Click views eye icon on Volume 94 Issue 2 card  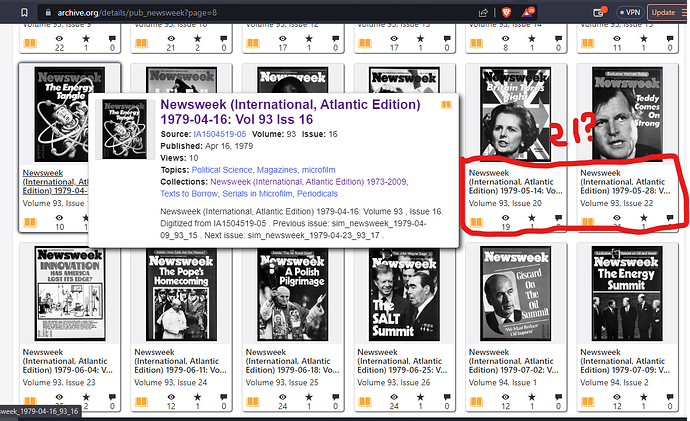pyautogui.click(x=617, y=396)
